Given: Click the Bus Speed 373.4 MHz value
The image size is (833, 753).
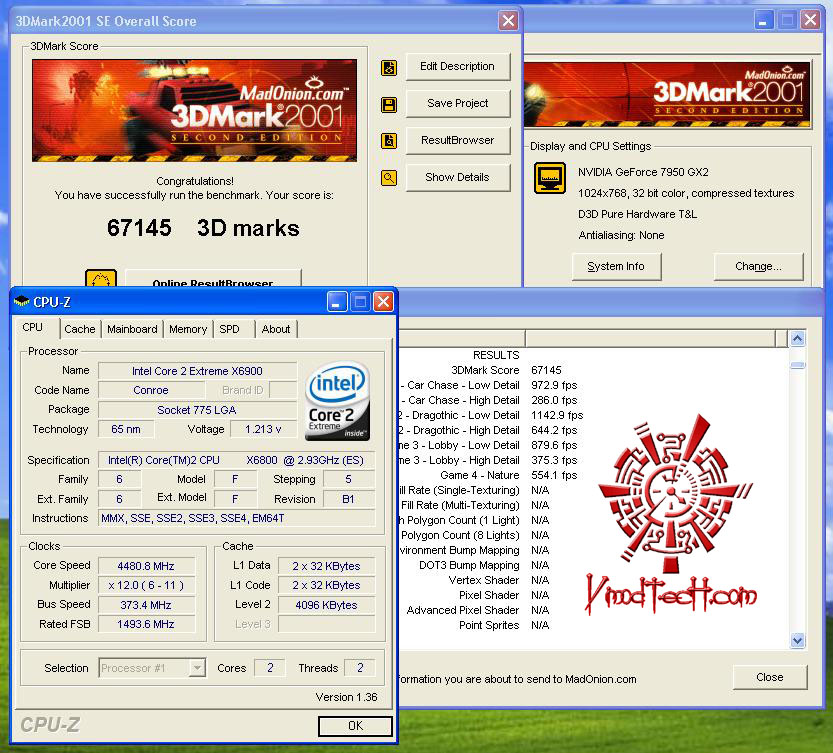Looking at the screenshot, I should pyautogui.click(x=146, y=605).
